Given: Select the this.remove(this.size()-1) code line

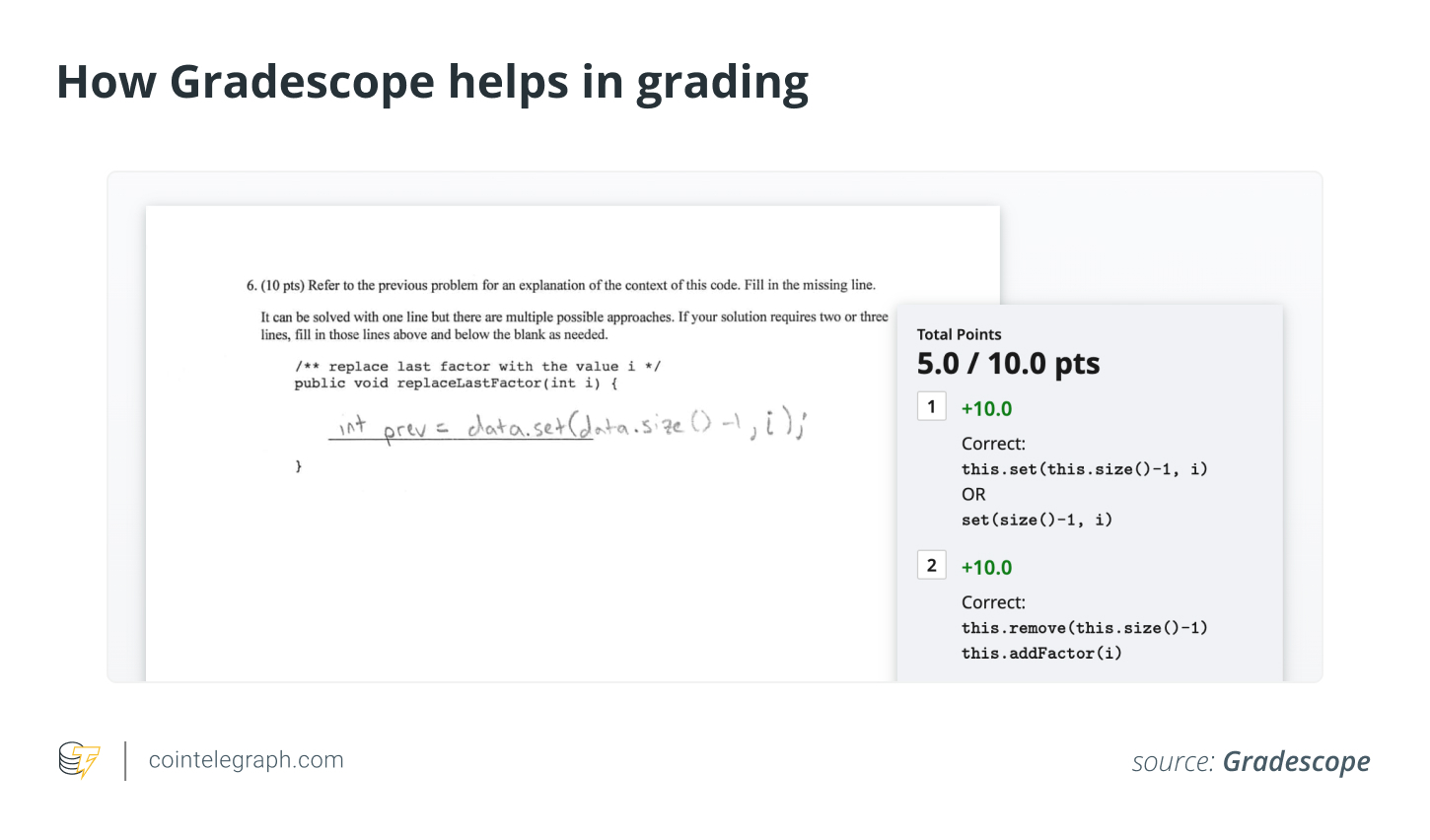Looking at the screenshot, I should [1084, 628].
